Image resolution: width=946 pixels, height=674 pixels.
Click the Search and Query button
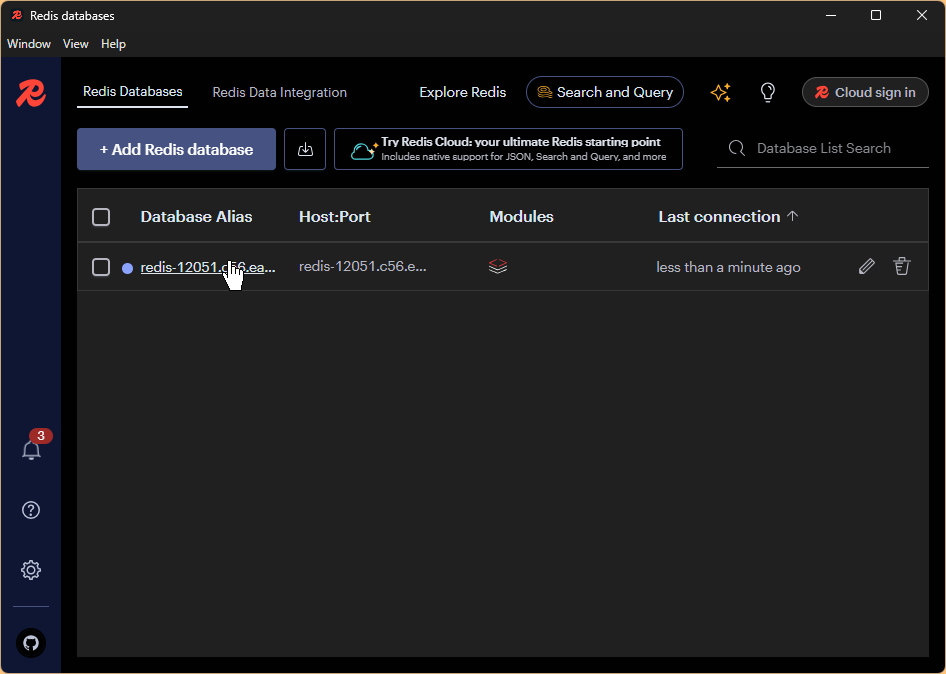(605, 92)
